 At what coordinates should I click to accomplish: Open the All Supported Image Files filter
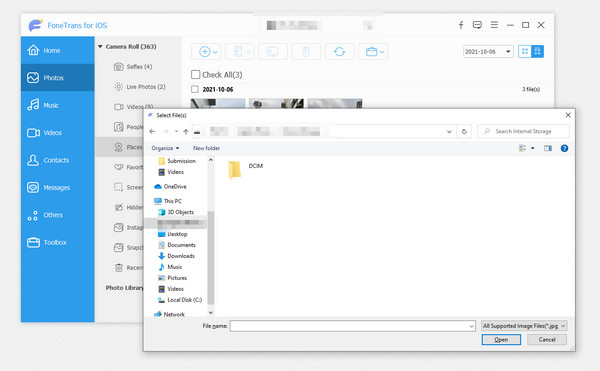click(524, 326)
